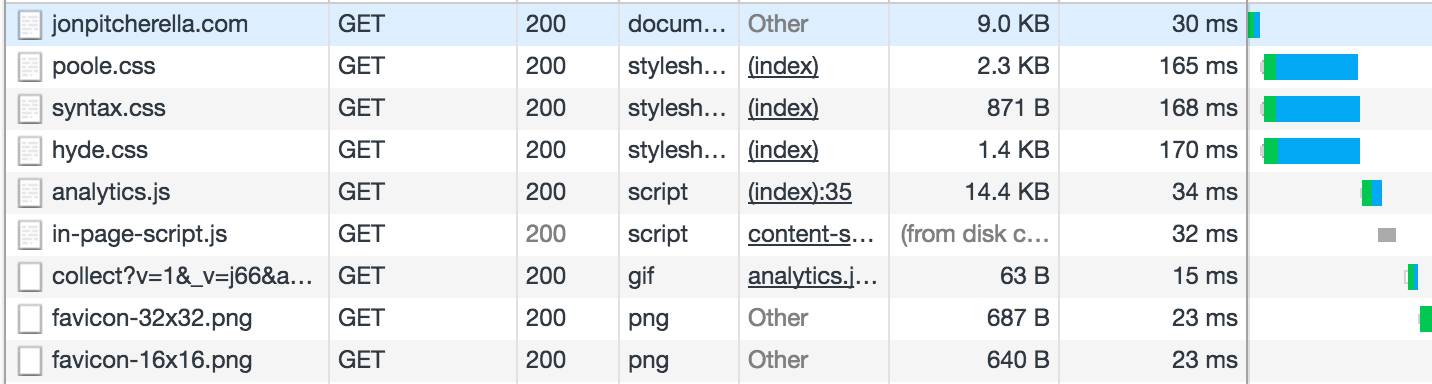Open the (index):35 initiator link for analytics.js

point(800,192)
